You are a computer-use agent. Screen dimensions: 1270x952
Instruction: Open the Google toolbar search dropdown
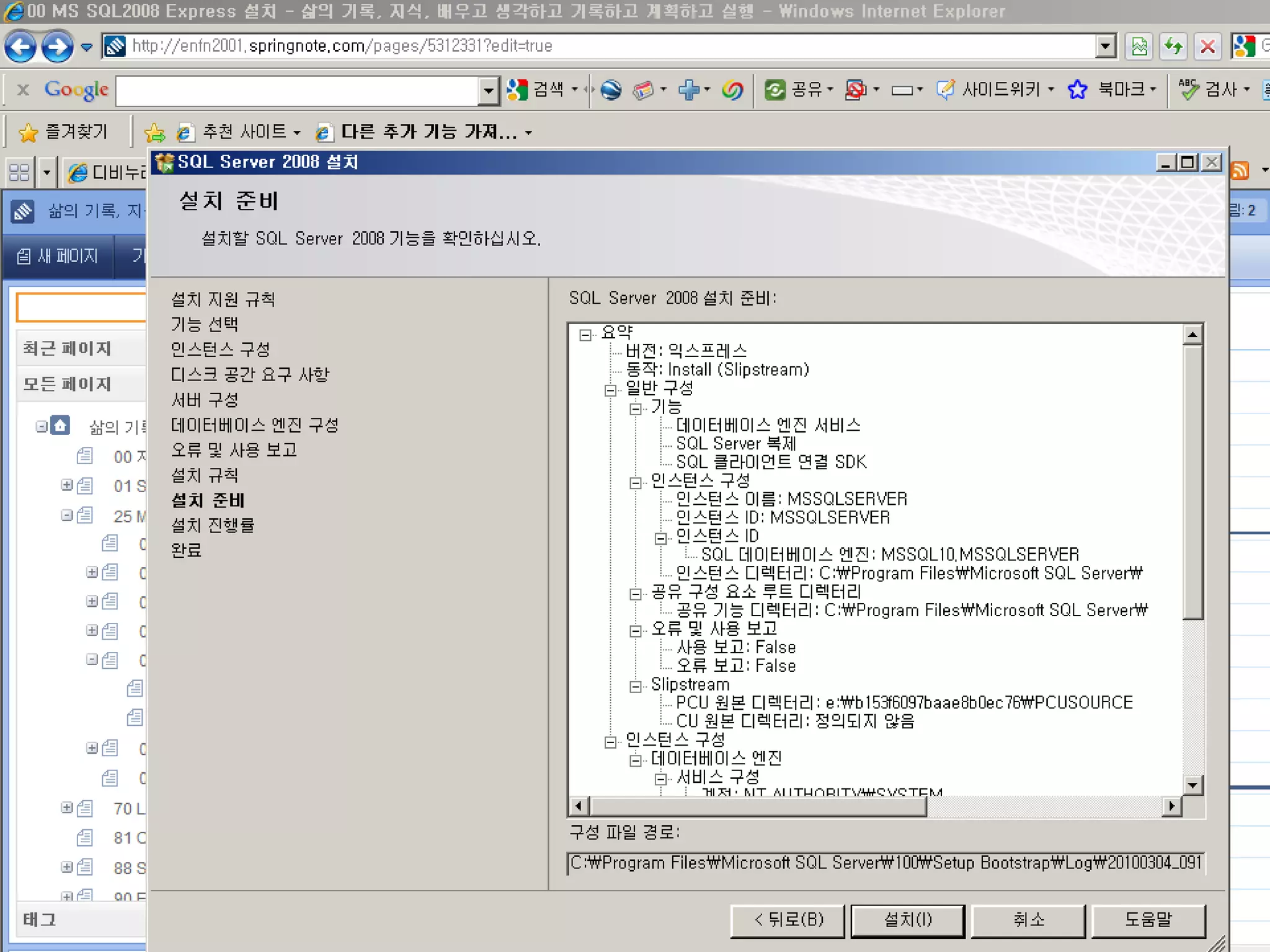click(x=489, y=91)
